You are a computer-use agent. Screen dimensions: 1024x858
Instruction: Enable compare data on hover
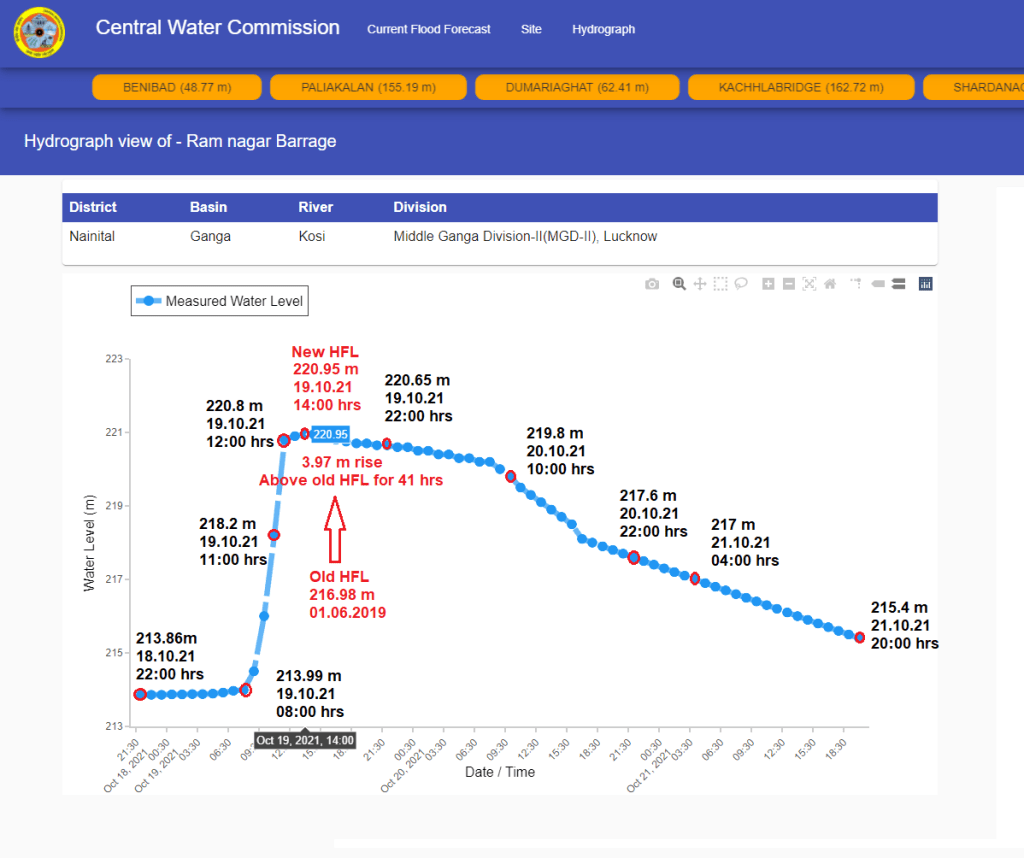pos(898,284)
